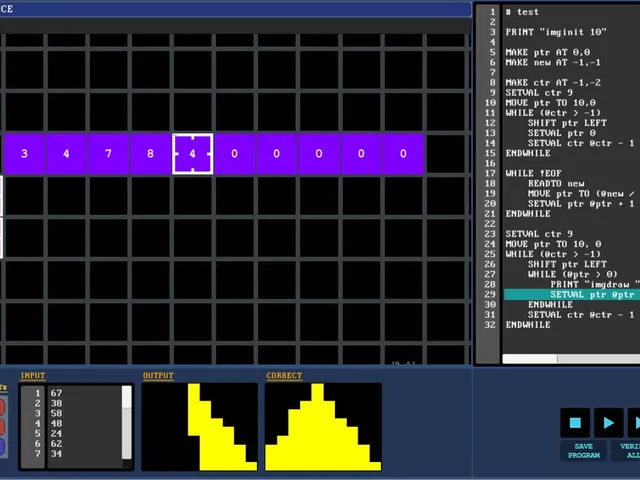Click code line 'MAKE new AT -1,-1'
The height and width of the screenshot is (480, 640).
[553, 62]
